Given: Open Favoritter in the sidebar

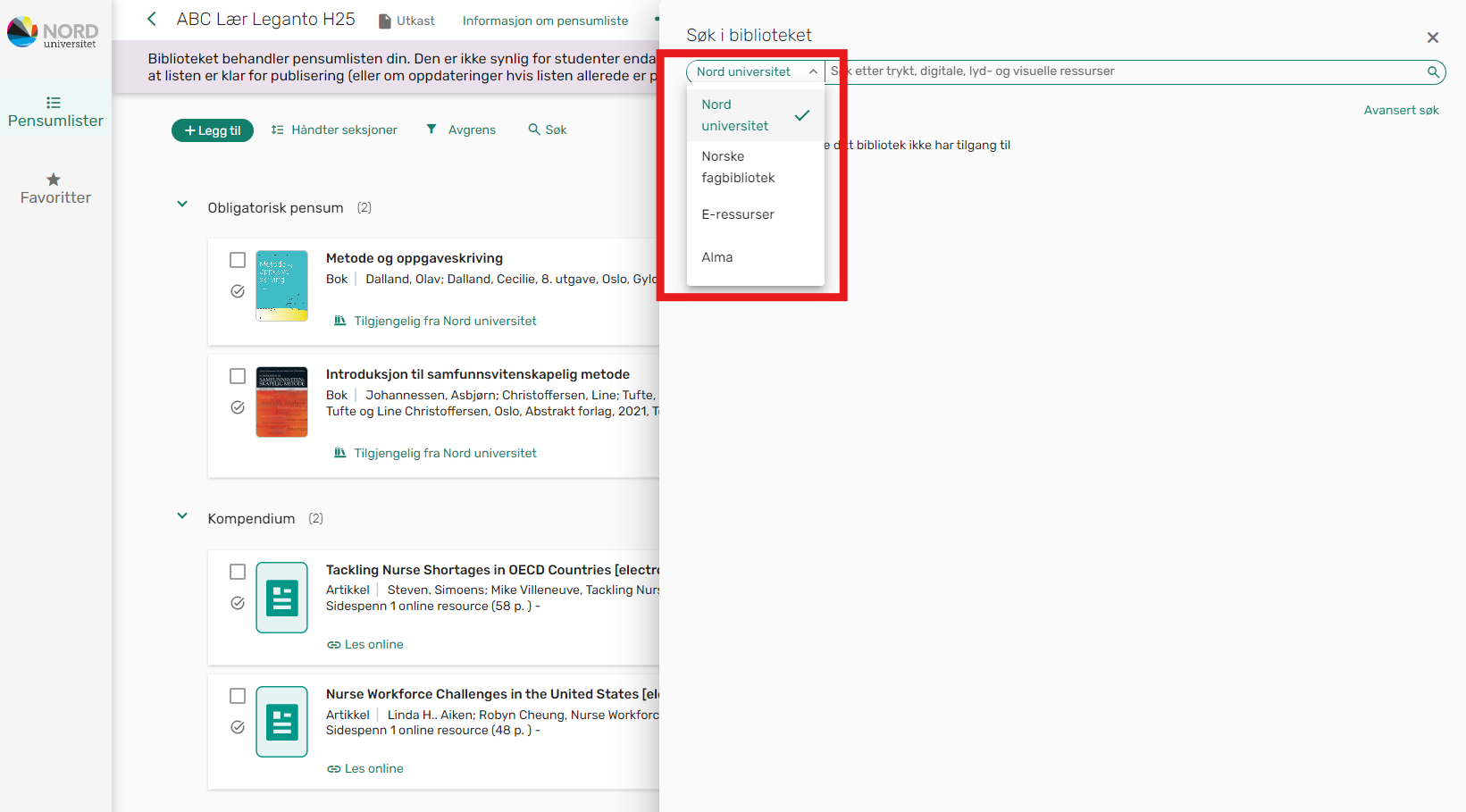Looking at the screenshot, I should coord(55,189).
